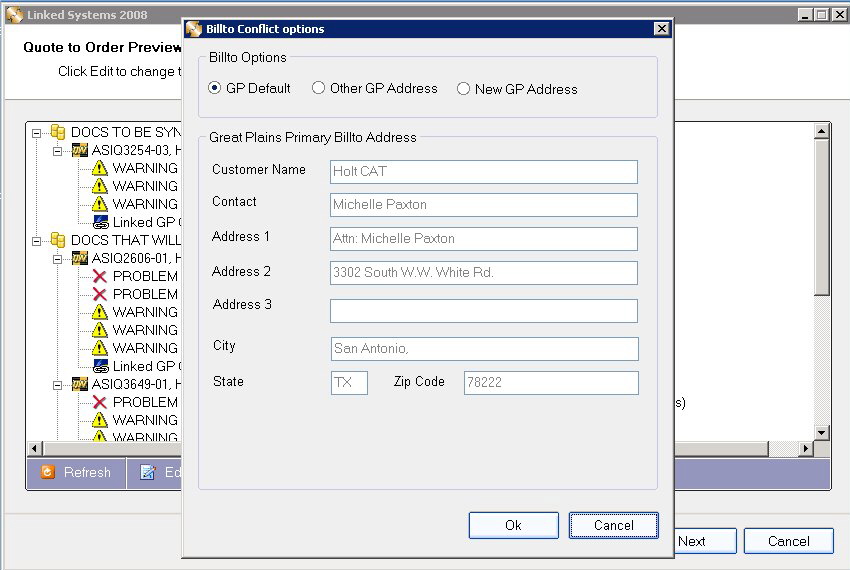The width and height of the screenshot is (850, 570).
Task: Collapse the ASIQ3254-03 tree node
Action: (57, 151)
